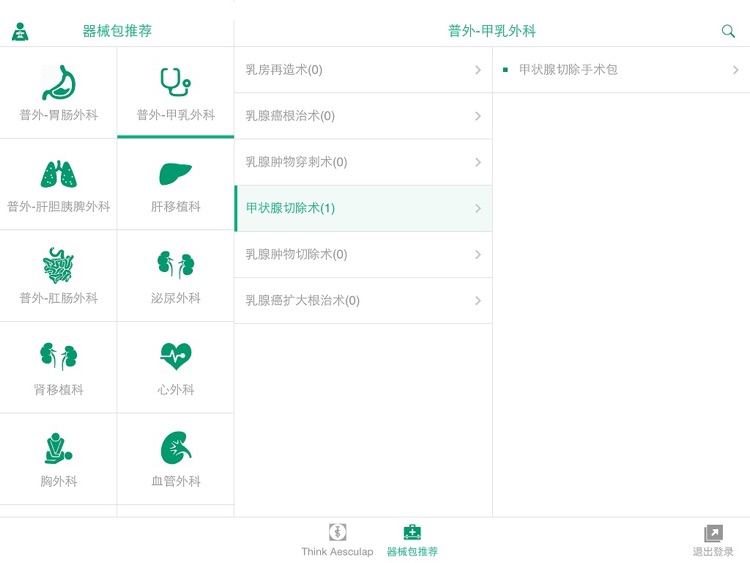Select the stethoscope icon for 普外-甲乳外科

[x=176, y=82]
